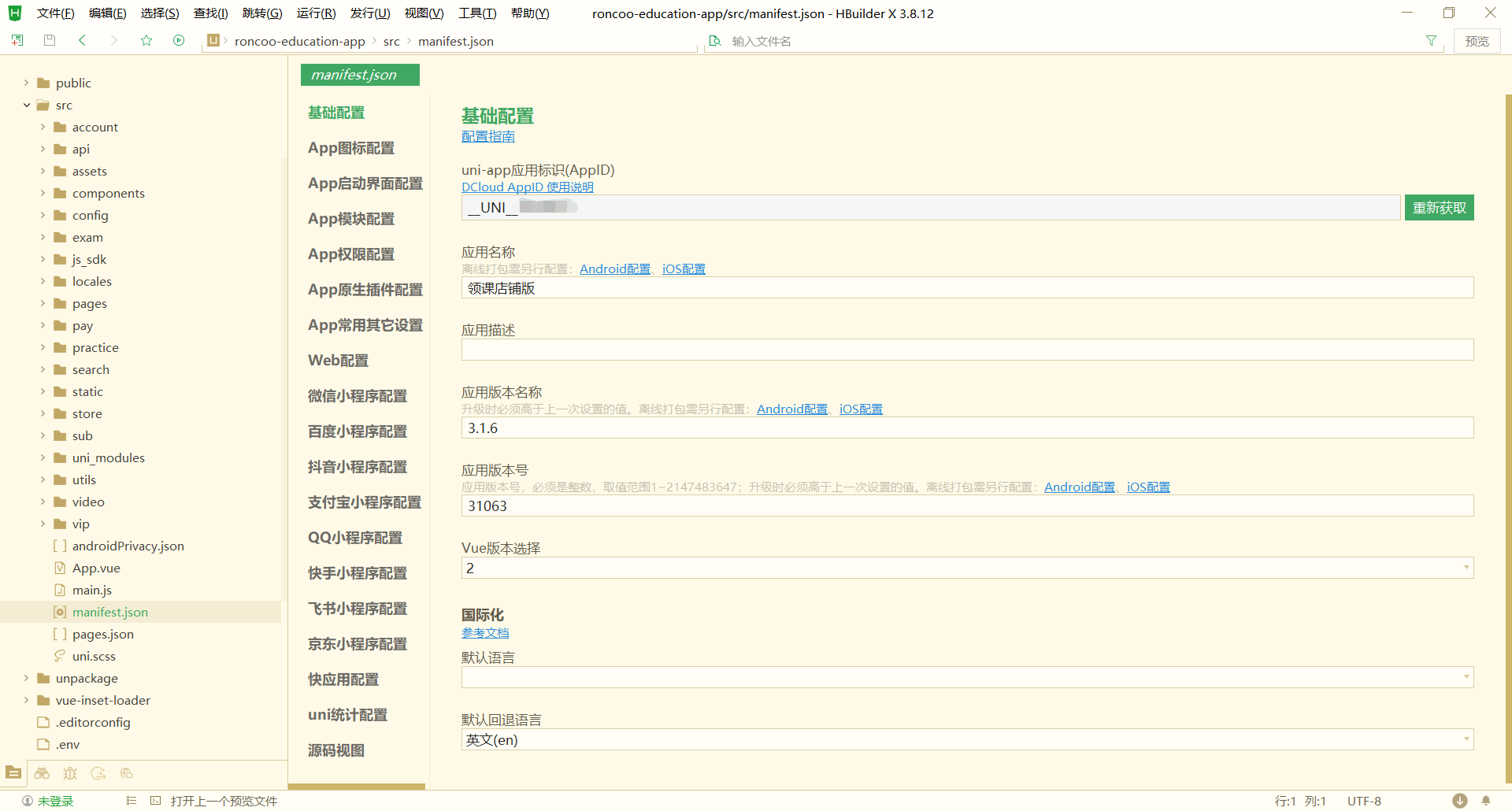The width and height of the screenshot is (1512, 811).
Task: Open the Vue版本选择 dropdown
Action: pyautogui.click(x=967, y=568)
